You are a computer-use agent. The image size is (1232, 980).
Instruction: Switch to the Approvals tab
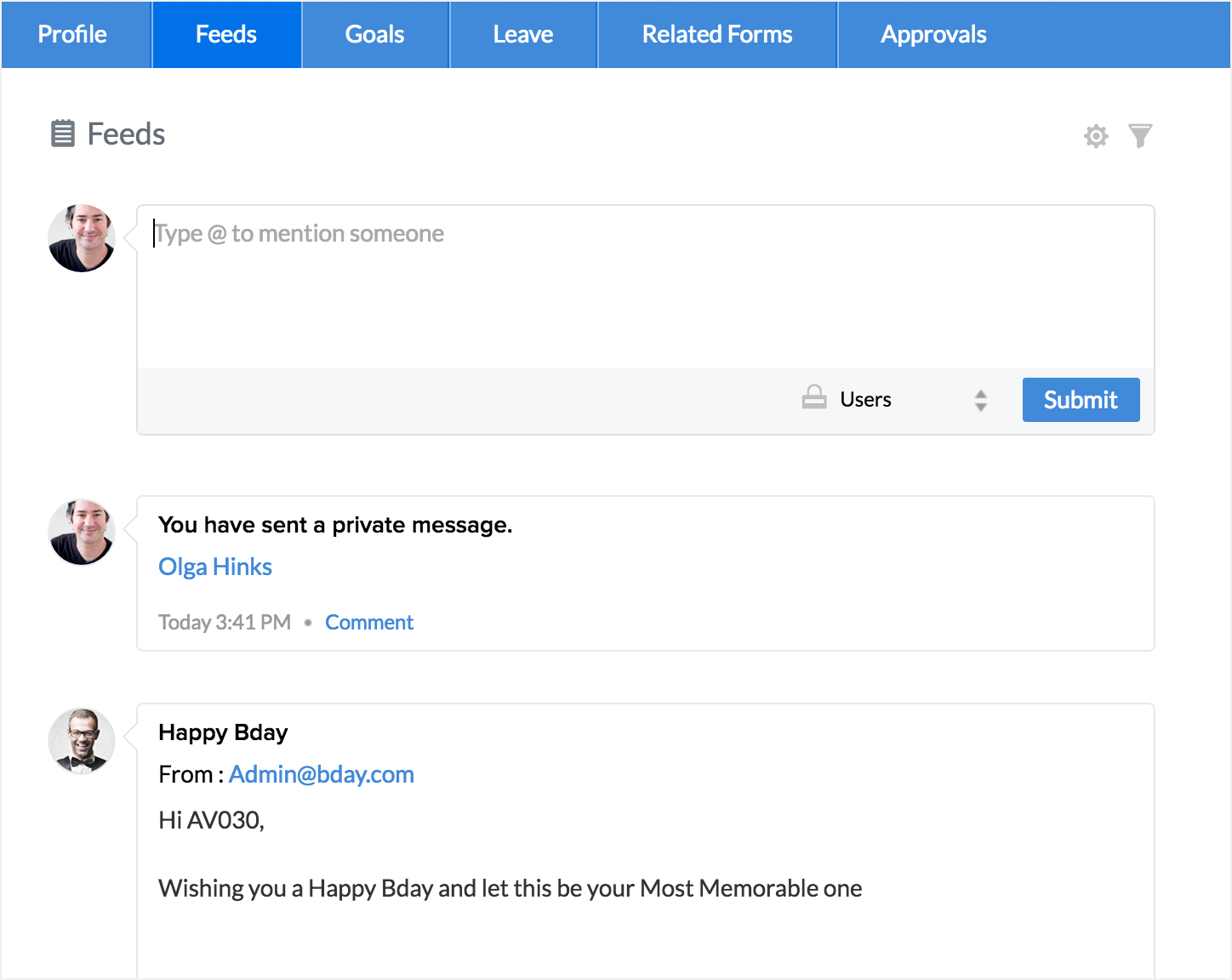click(x=933, y=35)
